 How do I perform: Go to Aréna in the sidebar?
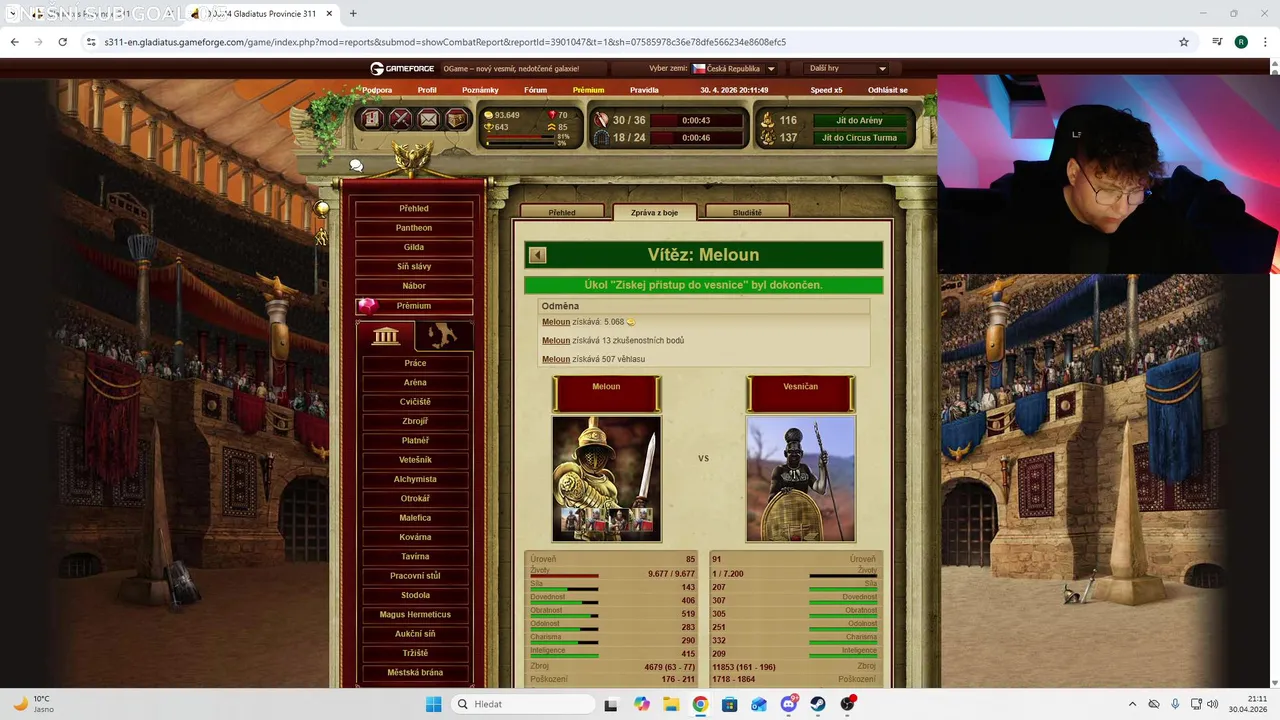(415, 382)
